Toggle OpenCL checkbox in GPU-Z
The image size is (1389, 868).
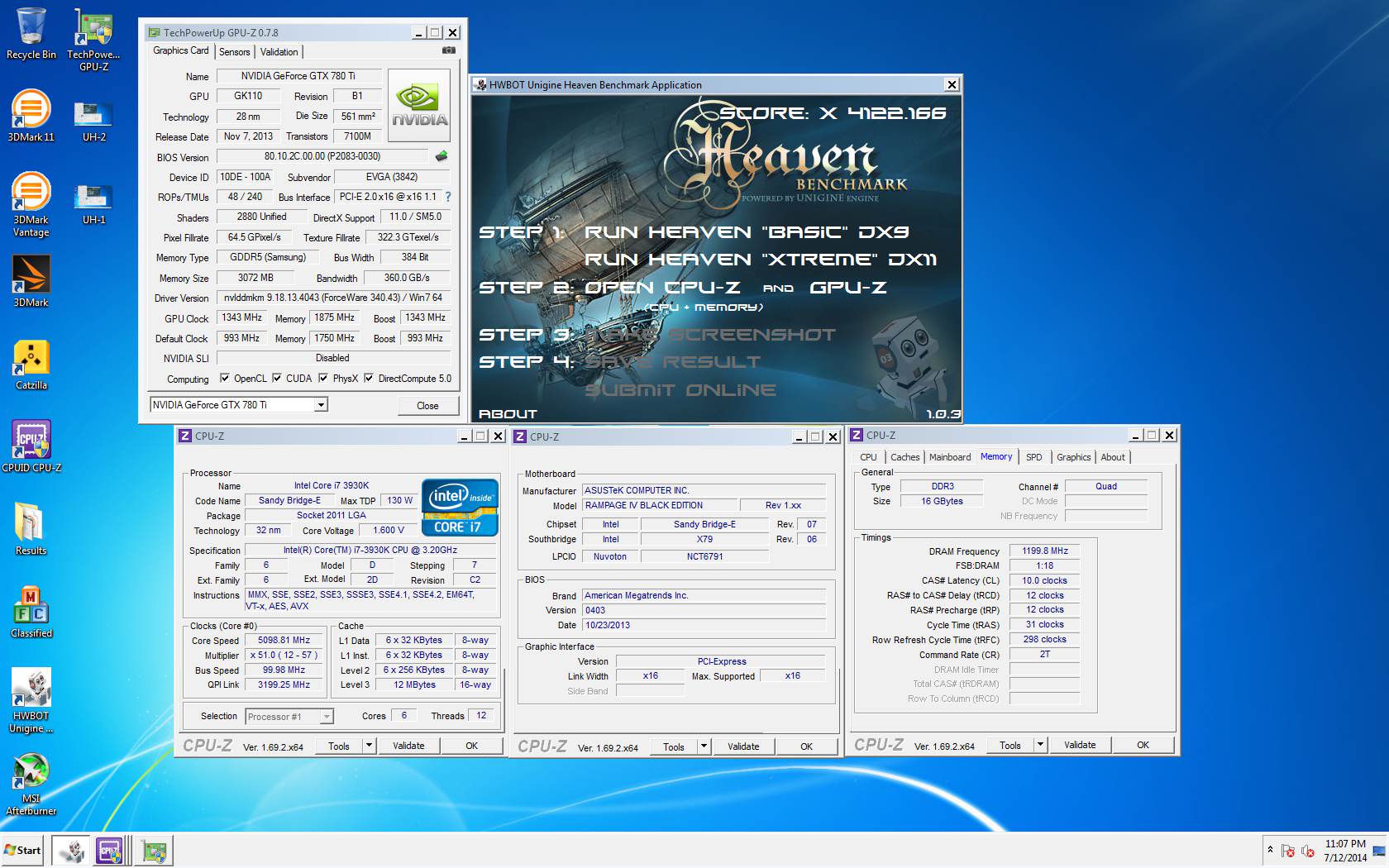coord(224,378)
